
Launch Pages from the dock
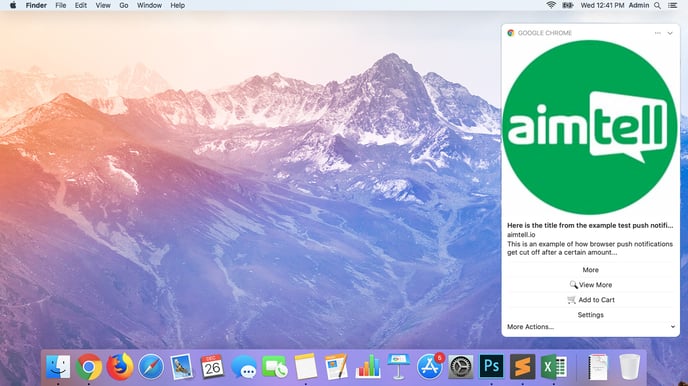[337, 366]
